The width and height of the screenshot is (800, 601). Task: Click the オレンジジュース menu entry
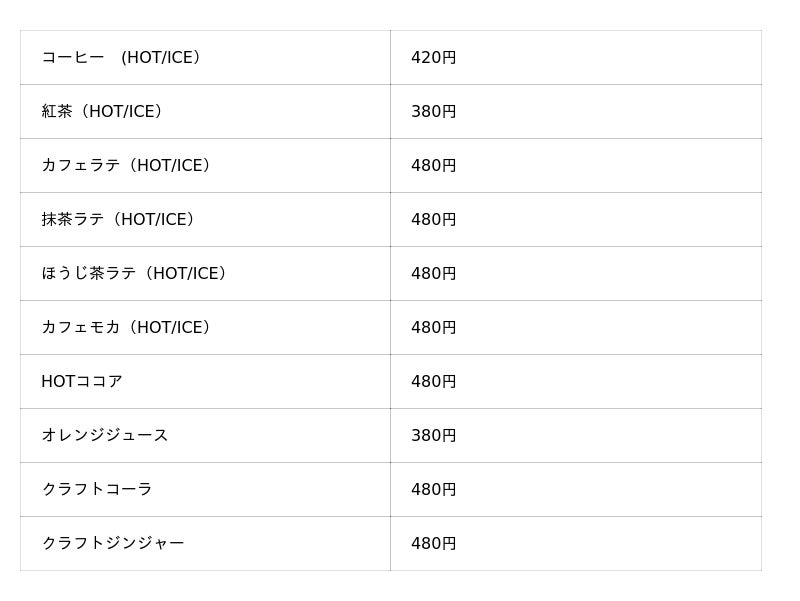coord(105,436)
